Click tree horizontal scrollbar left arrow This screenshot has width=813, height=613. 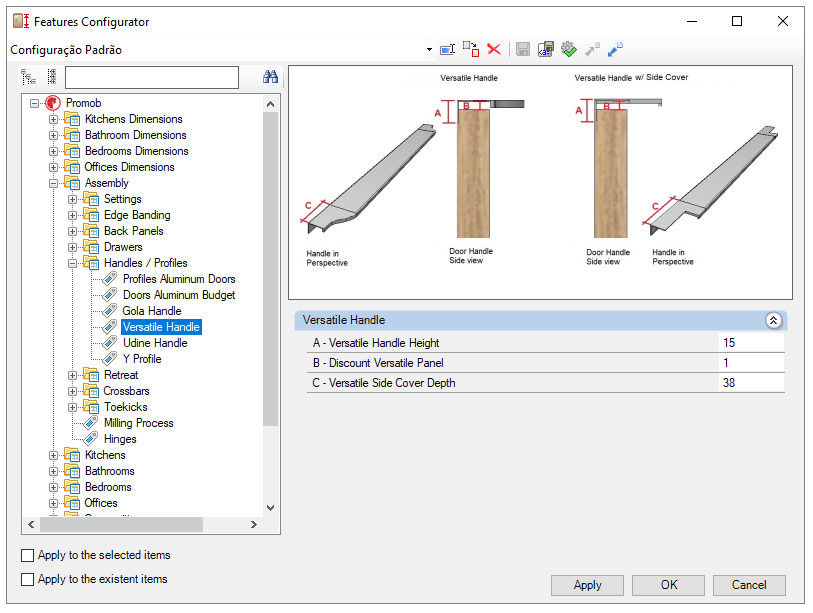point(31,525)
